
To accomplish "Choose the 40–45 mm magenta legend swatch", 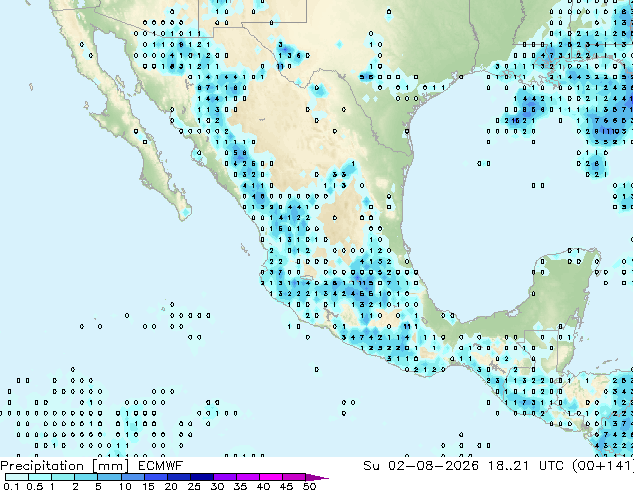I will tap(271, 477).
